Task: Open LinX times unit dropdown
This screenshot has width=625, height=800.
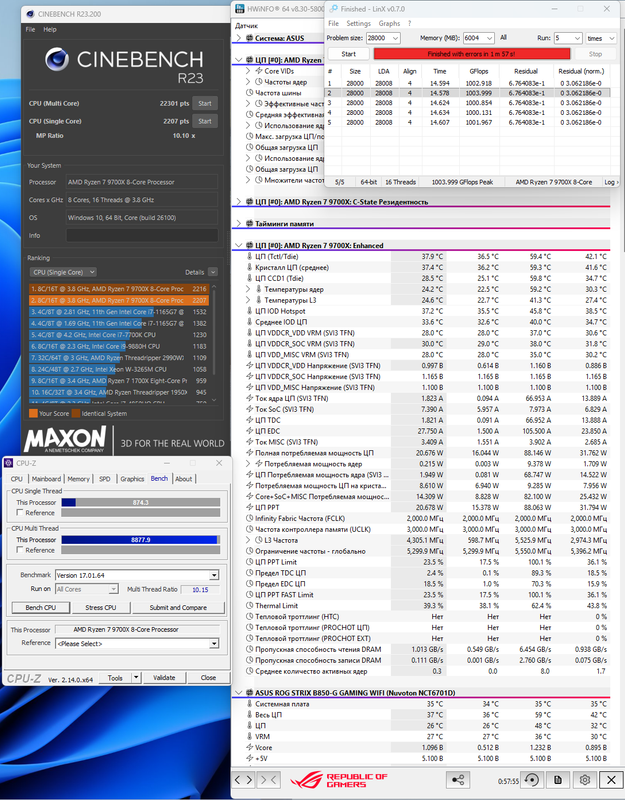Action: (601, 38)
